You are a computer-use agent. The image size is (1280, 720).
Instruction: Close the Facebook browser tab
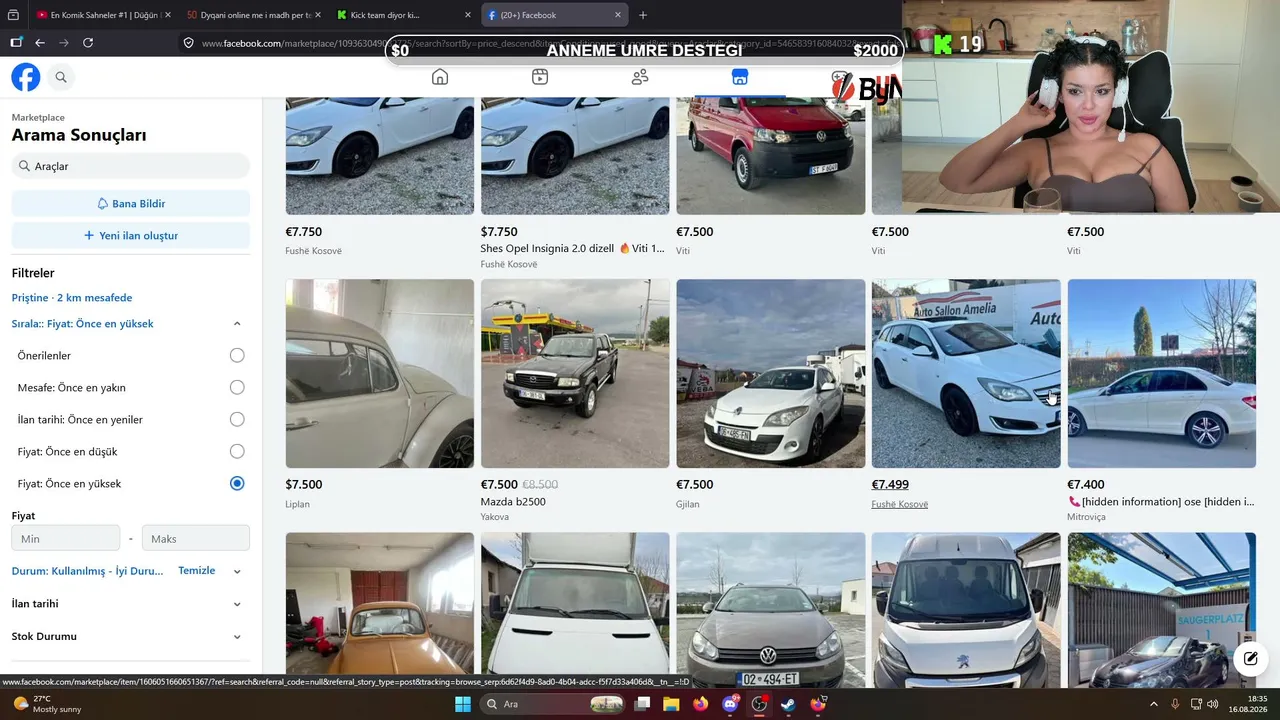(x=618, y=15)
